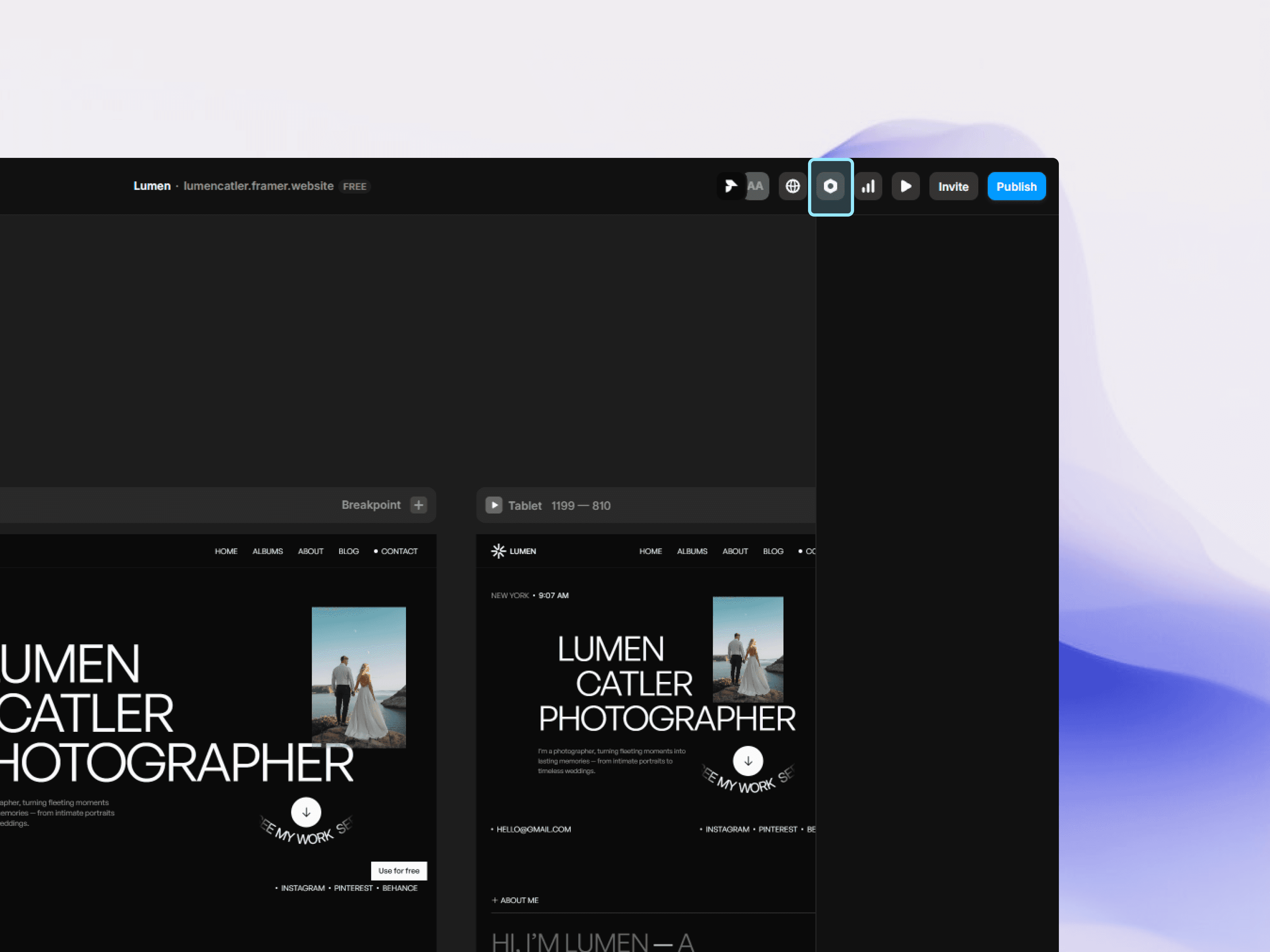Click the AA user avatar
The width and height of the screenshot is (1270, 952).
757,186
